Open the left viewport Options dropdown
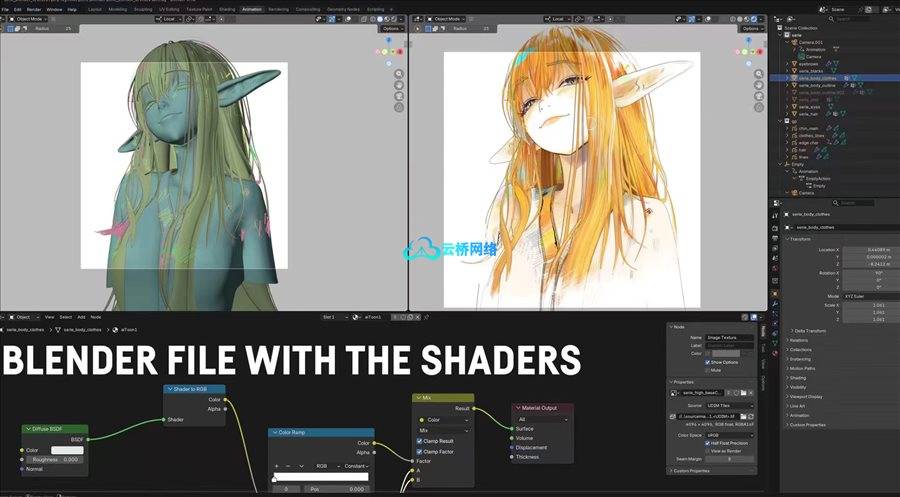The image size is (900, 497). (x=391, y=28)
